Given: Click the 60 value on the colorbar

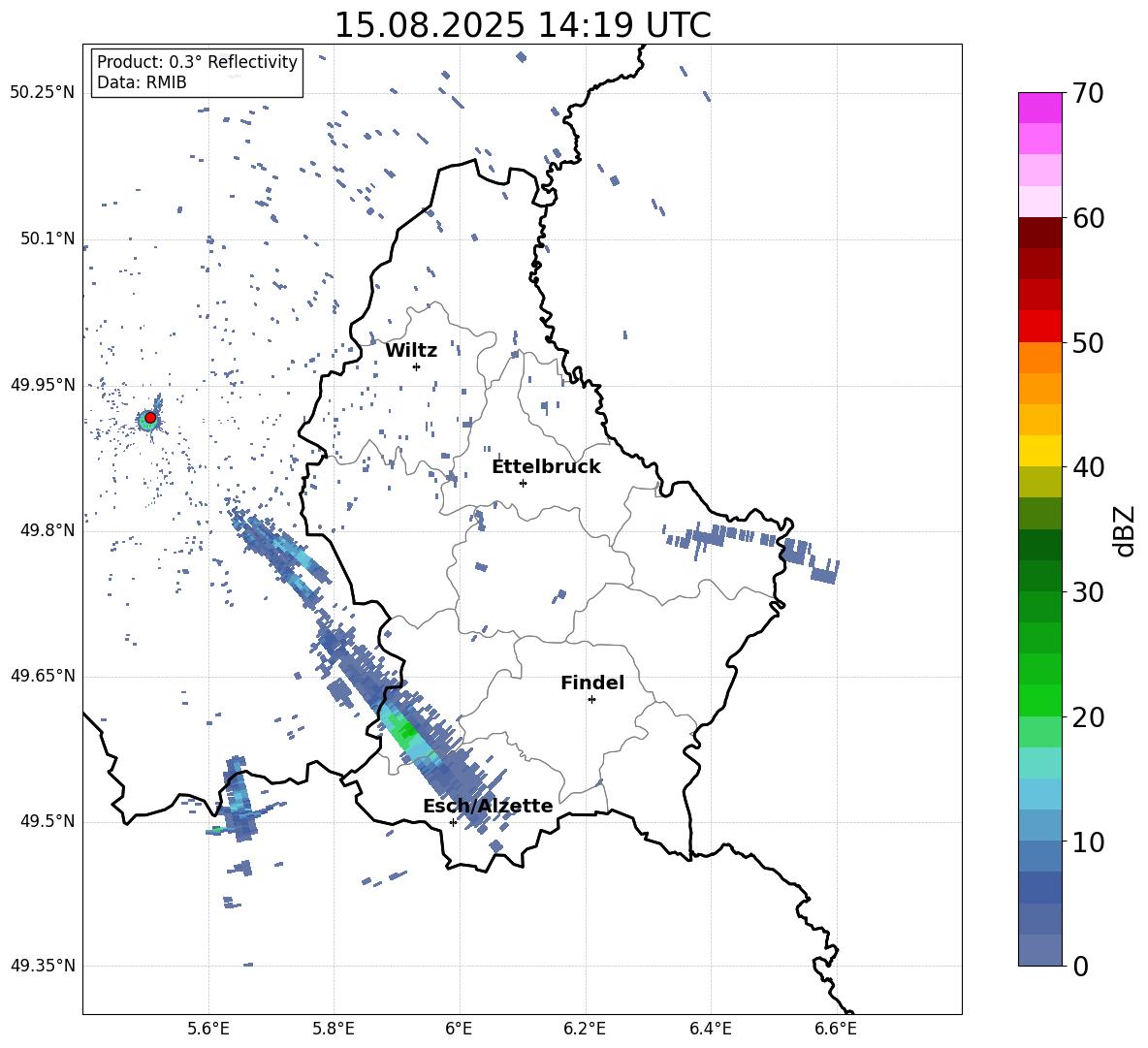Looking at the screenshot, I should point(1088,218).
